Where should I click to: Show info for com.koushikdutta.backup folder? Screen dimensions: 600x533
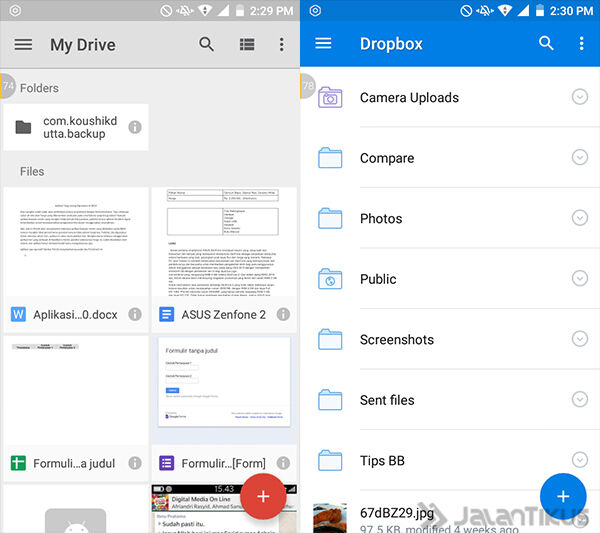tap(135, 127)
